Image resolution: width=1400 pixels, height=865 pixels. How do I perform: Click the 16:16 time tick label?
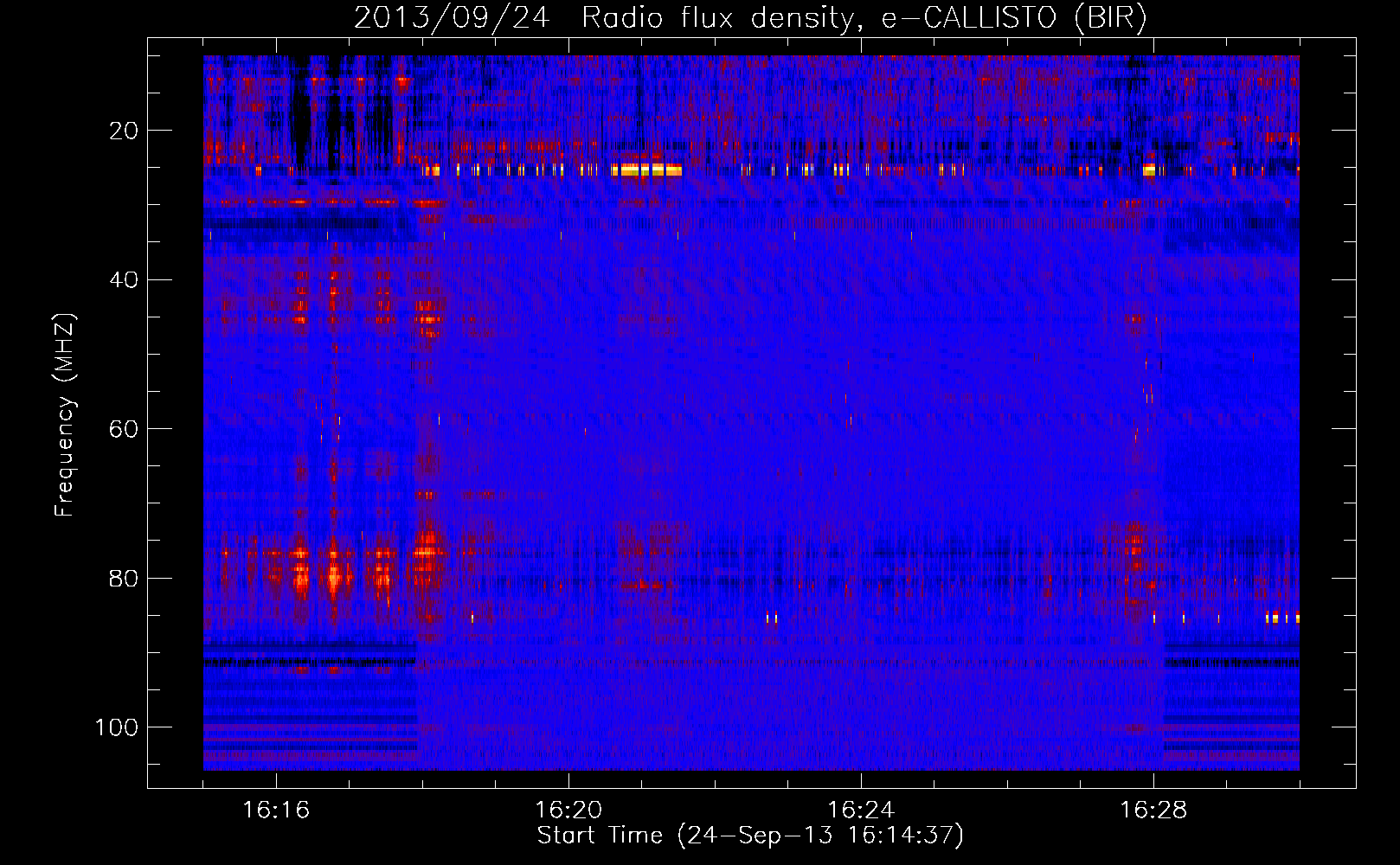click(276, 811)
